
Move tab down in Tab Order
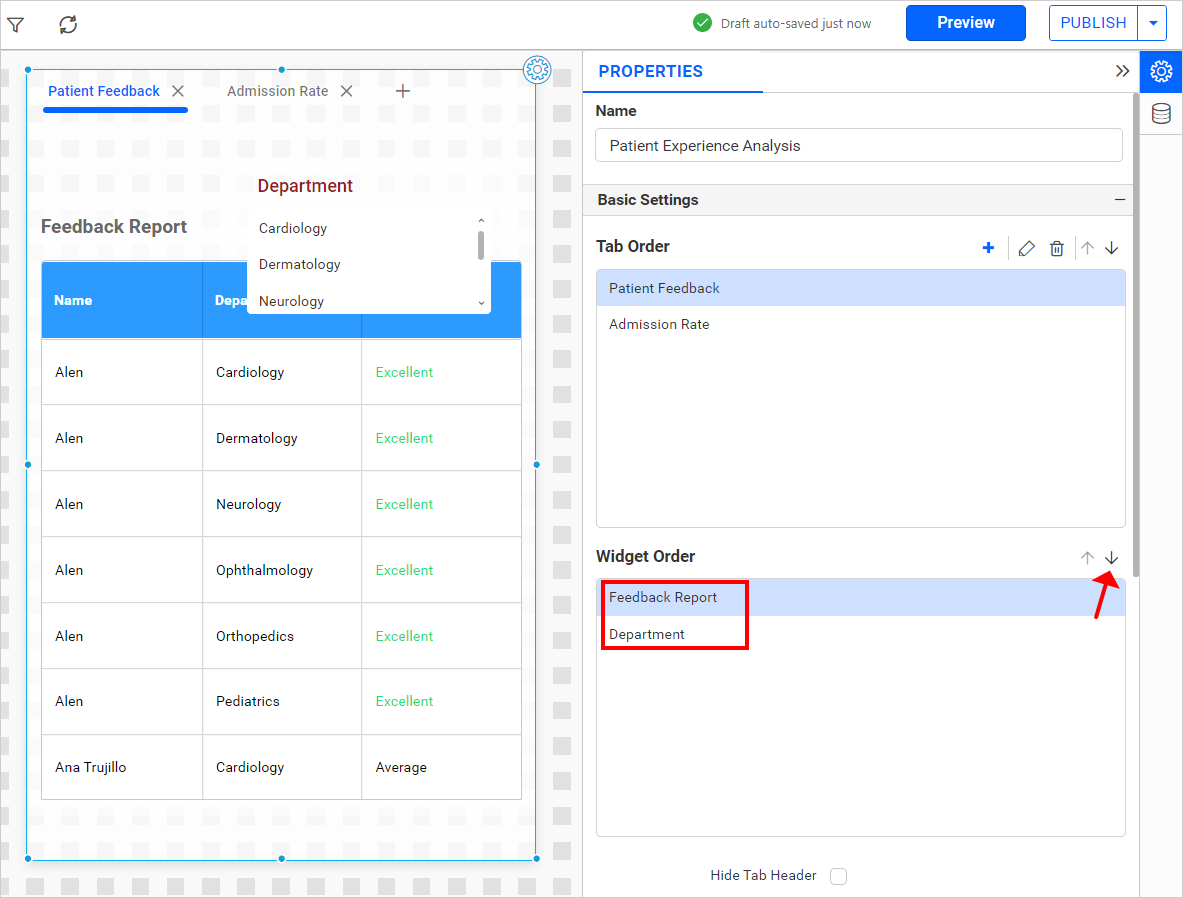pos(1111,248)
